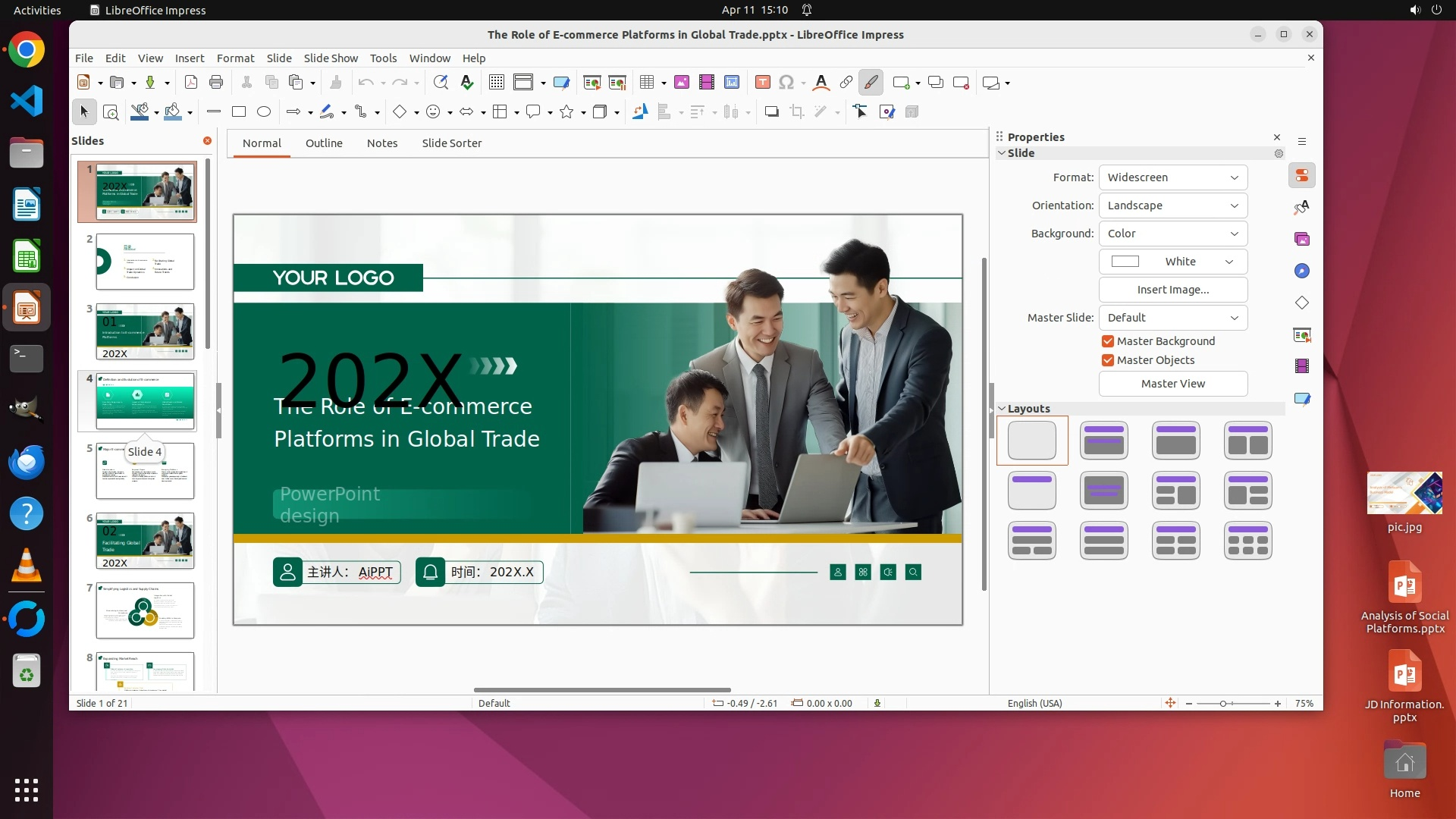Click the Master View button
Image resolution: width=1456 pixels, height=819 pixels.
tap(1172, 384)
